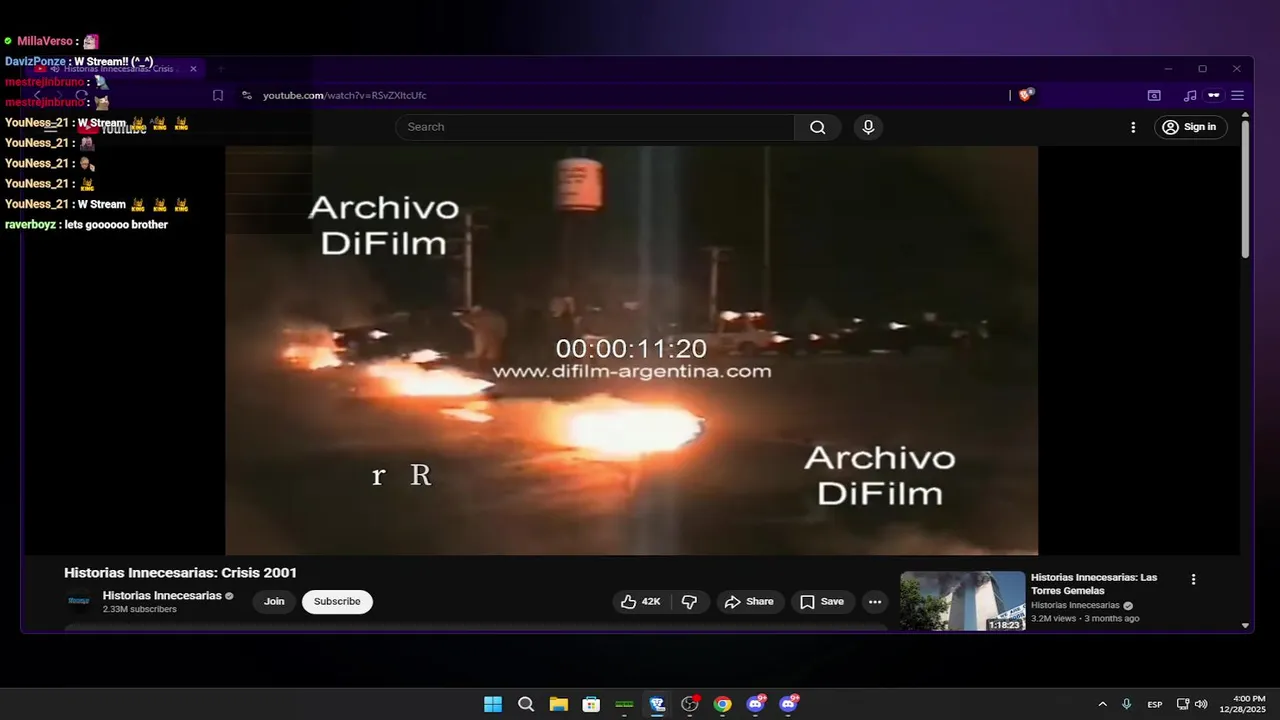Screen dimensions: 1280x720
Task: Open second Discord taskbar icon
Action: click(x=788, y=704)
